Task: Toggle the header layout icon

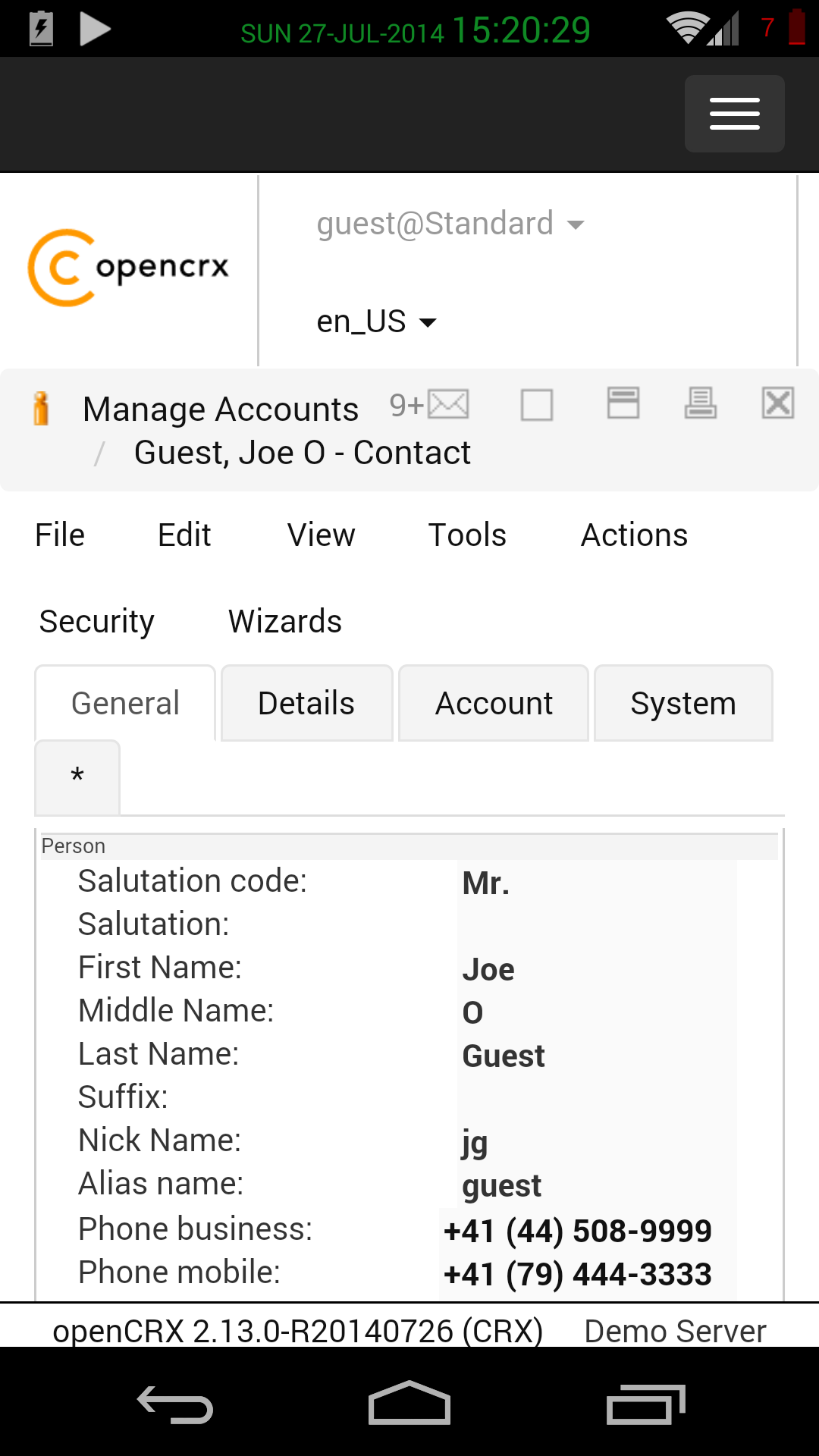Action: pos(623,403)
